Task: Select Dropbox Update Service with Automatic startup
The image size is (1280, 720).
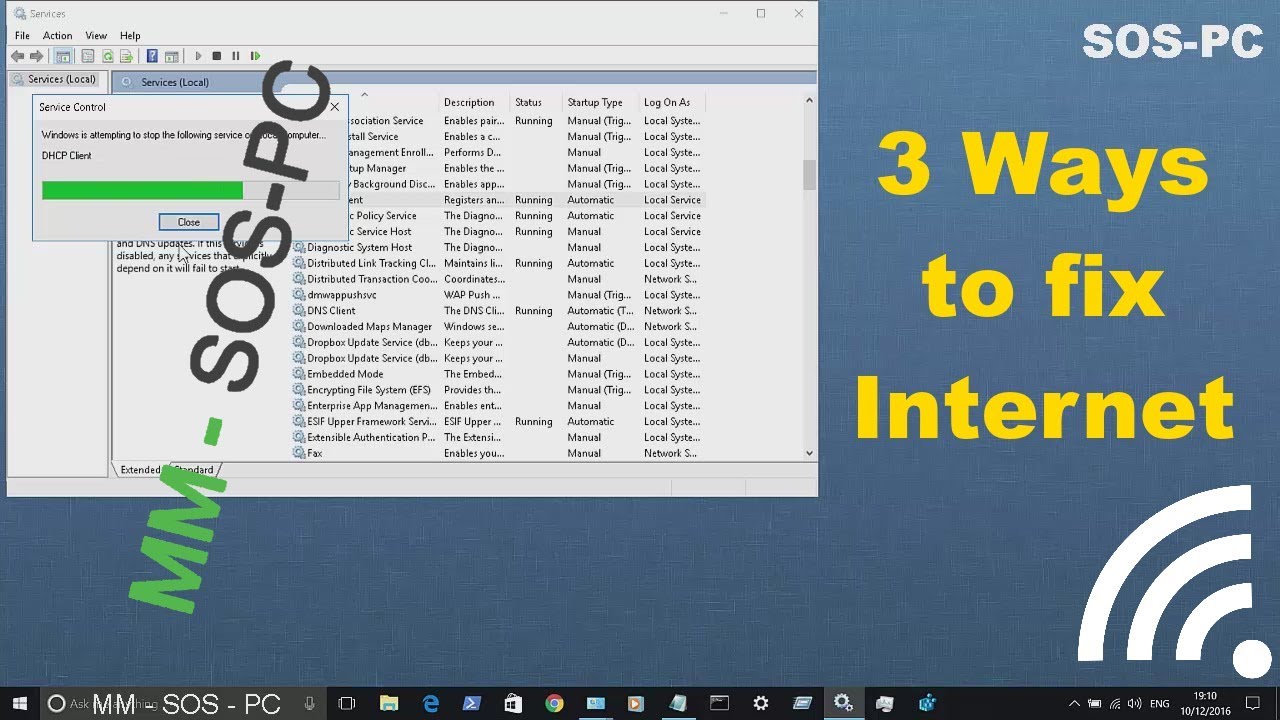Action: pos(498,342)
